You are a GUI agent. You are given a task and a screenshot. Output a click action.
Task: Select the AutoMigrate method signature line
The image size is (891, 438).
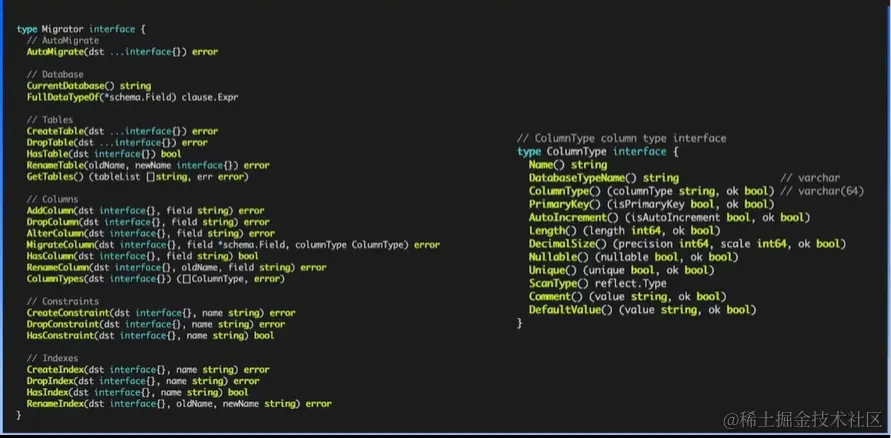pyautogui.click(x=122, y=52)
